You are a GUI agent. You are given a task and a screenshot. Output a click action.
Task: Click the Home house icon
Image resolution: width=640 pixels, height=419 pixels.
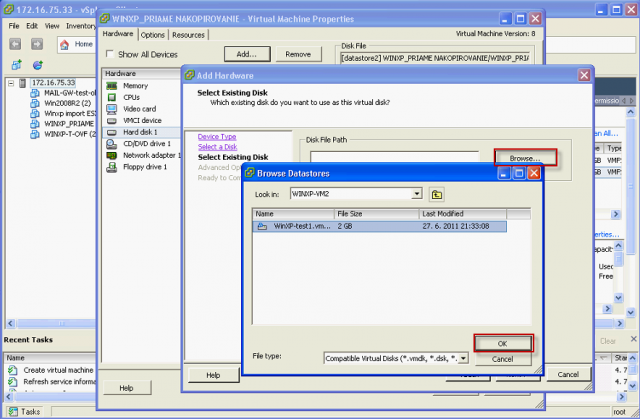(x=64, y=44)
